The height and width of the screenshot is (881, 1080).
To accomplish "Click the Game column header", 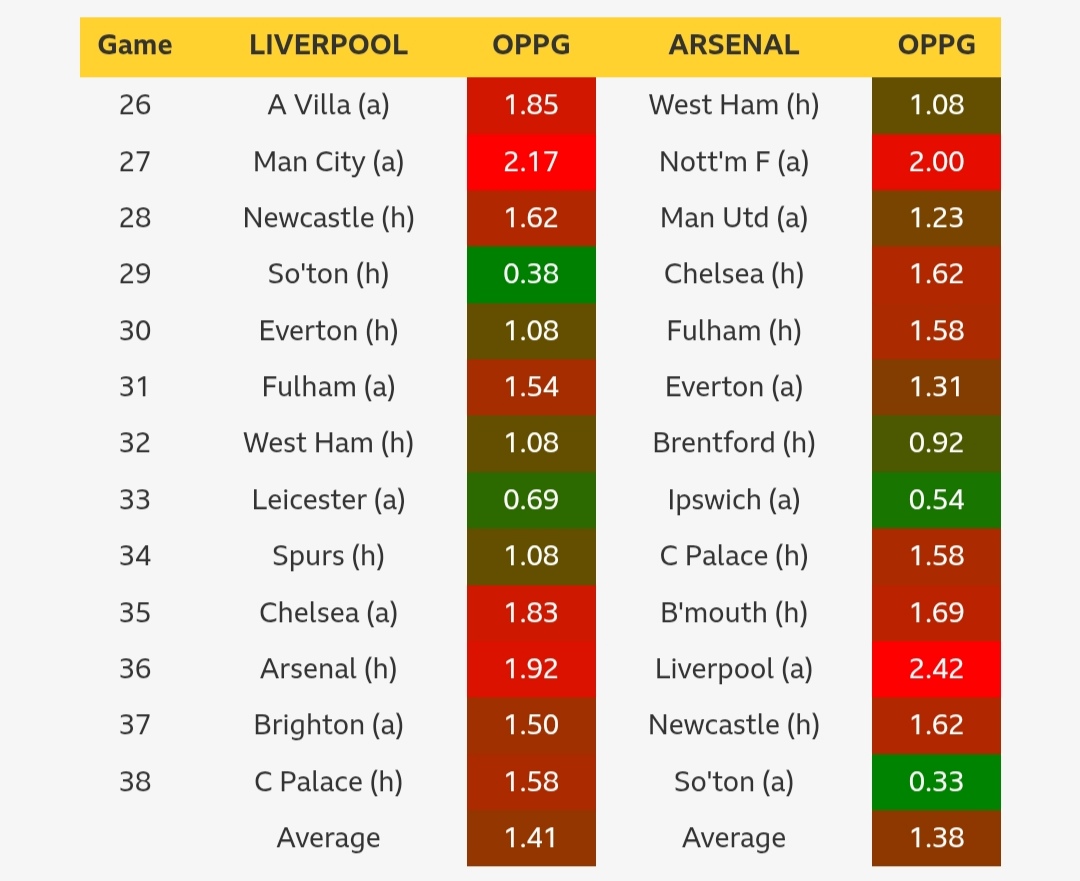I will (x=135, y=46).
